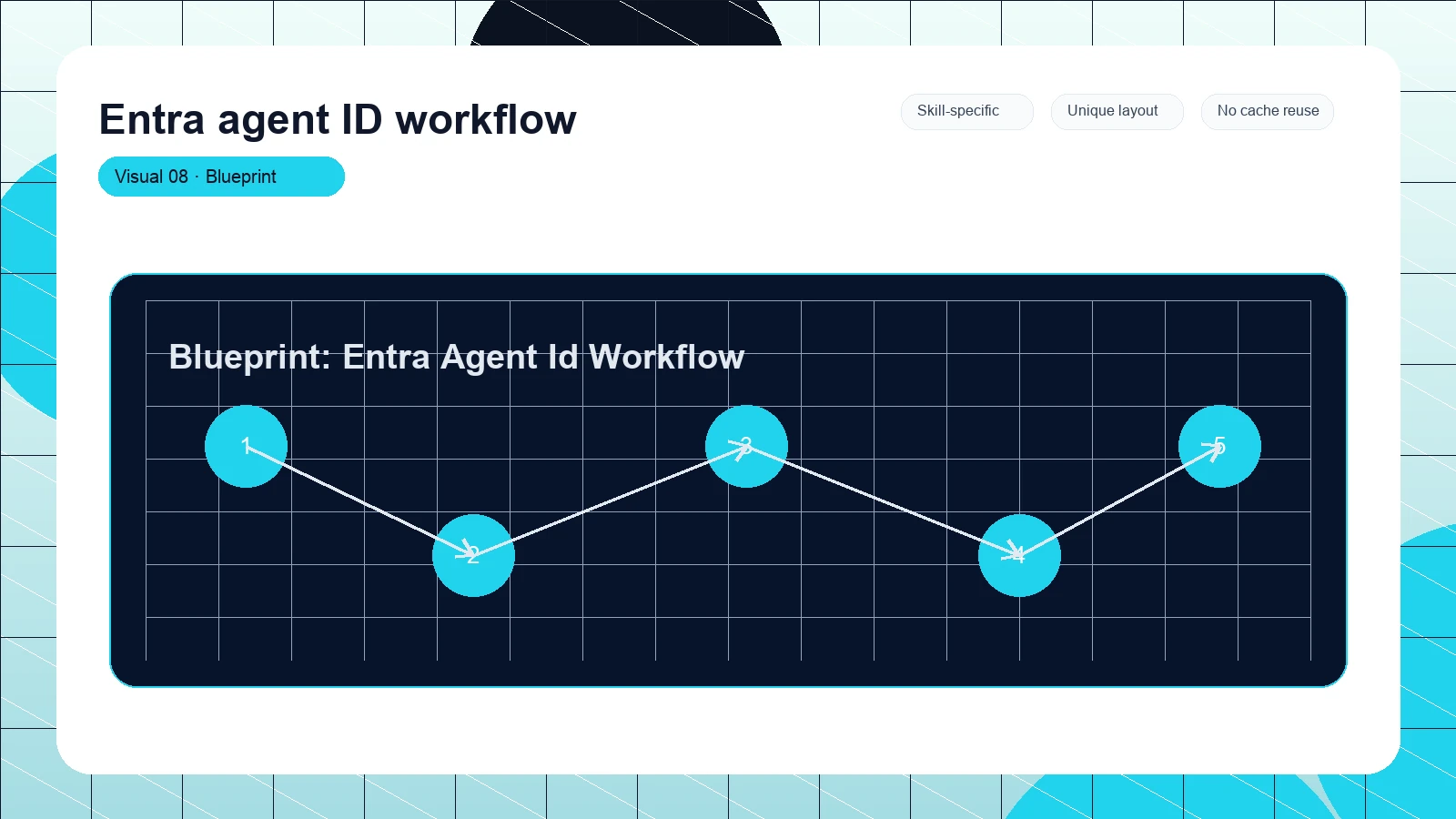Click the Entra agent ID workflow heading

[338, 119]
